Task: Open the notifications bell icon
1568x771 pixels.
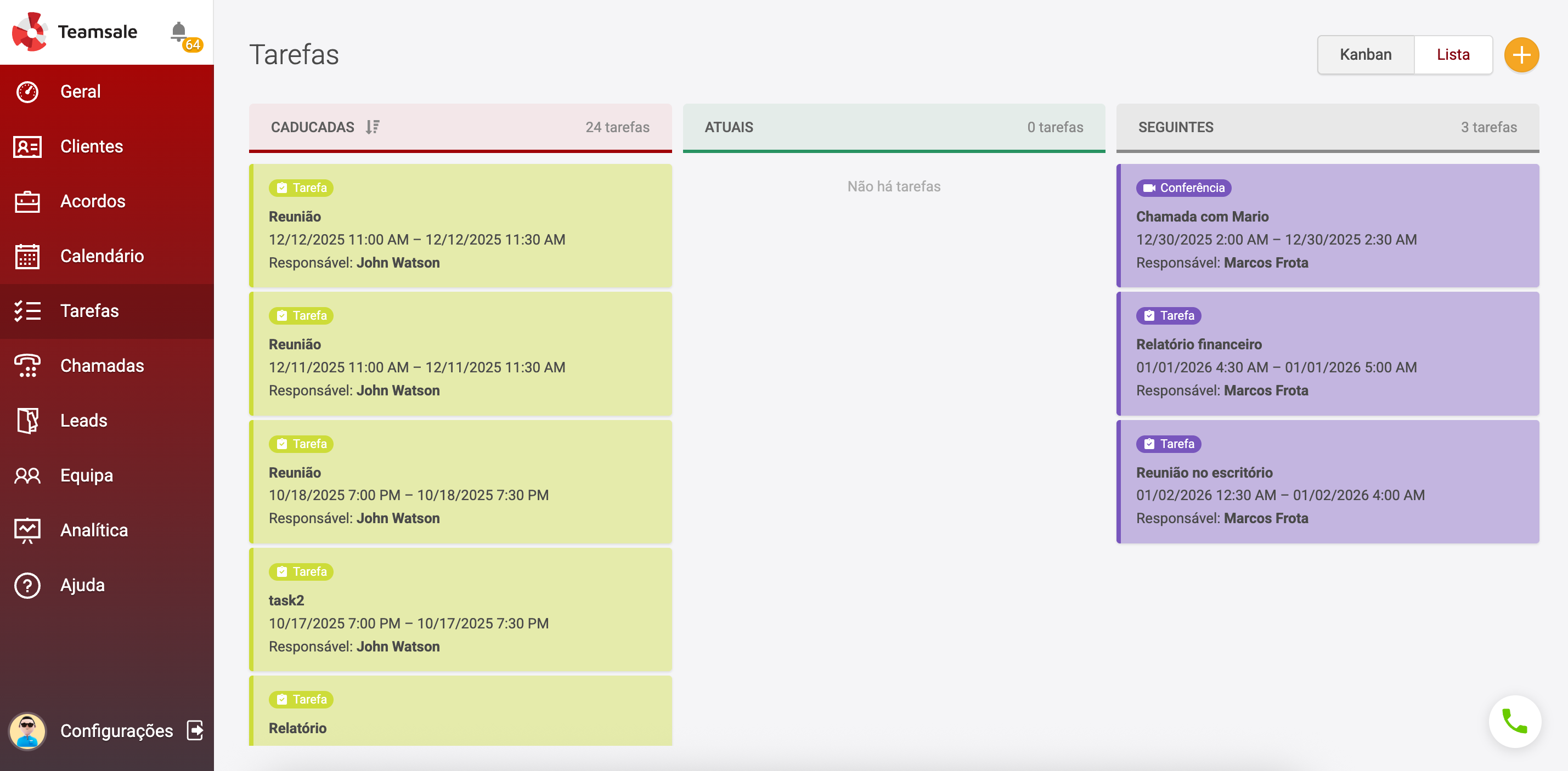Action: click(178, 32)
